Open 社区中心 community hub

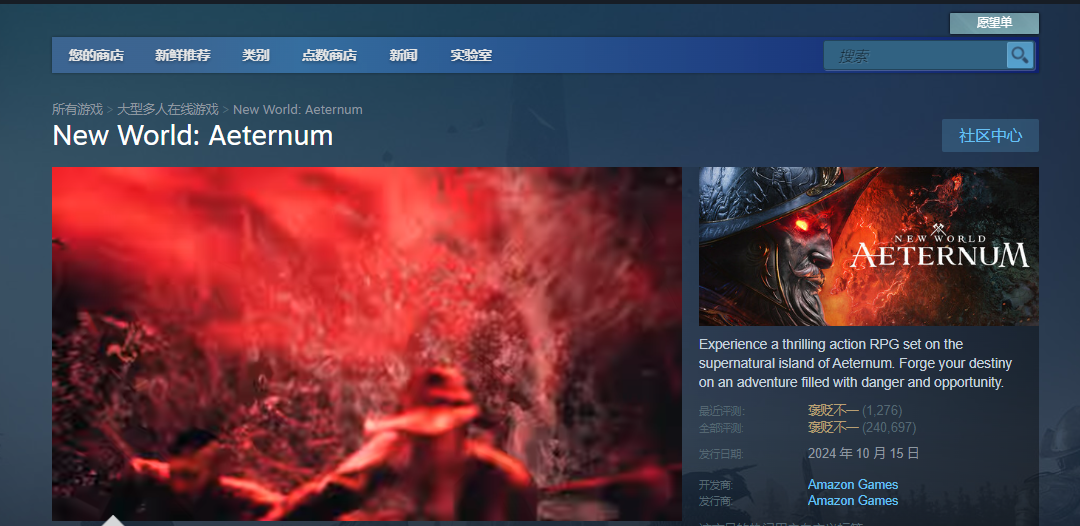pos(990,136)
